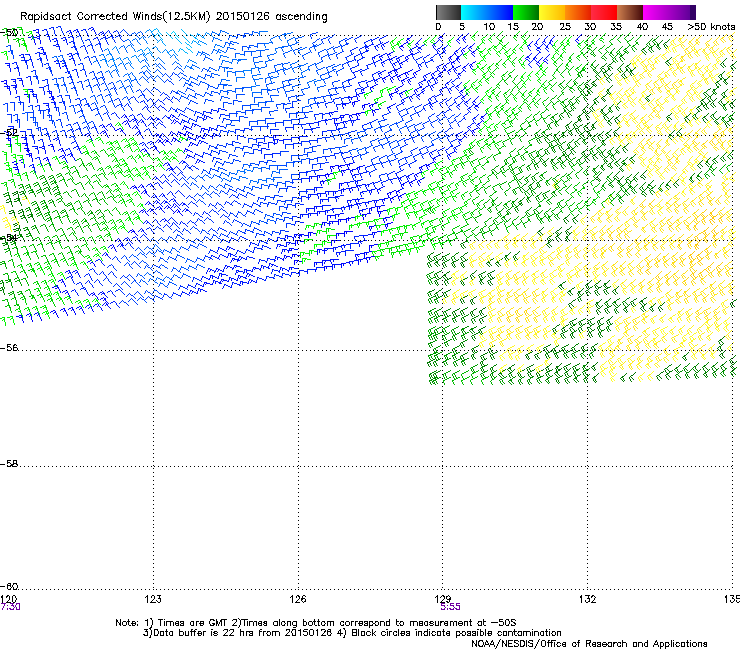Click the brown 35-40 knots legend swatch
Viewport: 740px width, 650px height.
pyautogui.click(x=630, y=12)
